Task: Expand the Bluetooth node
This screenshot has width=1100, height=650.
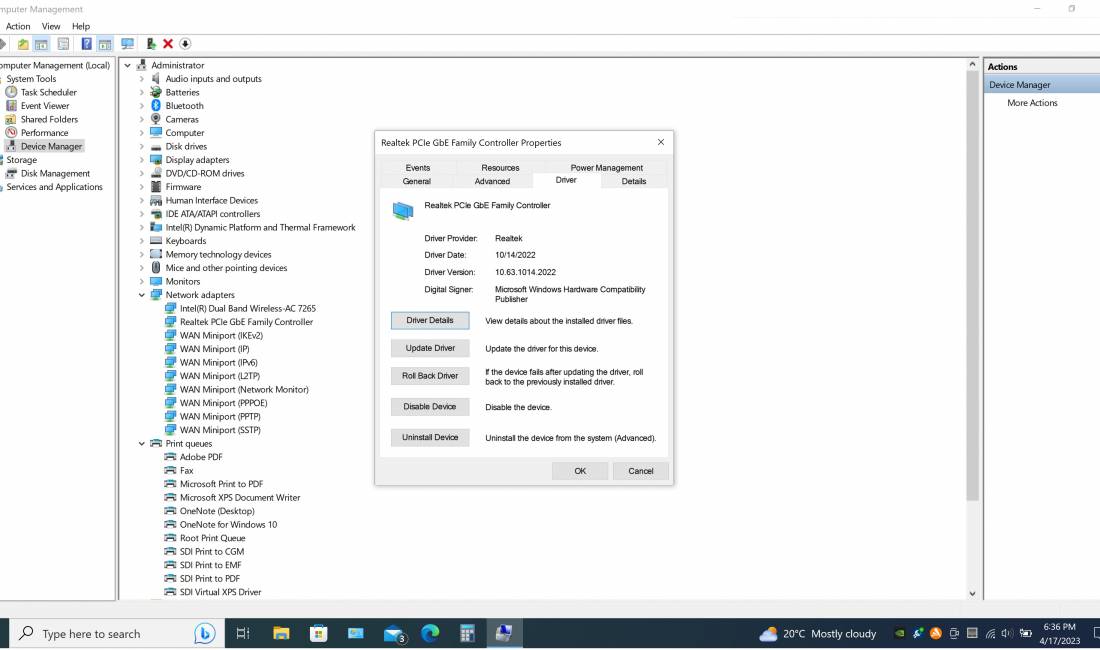Action: (x=142, y=106)
